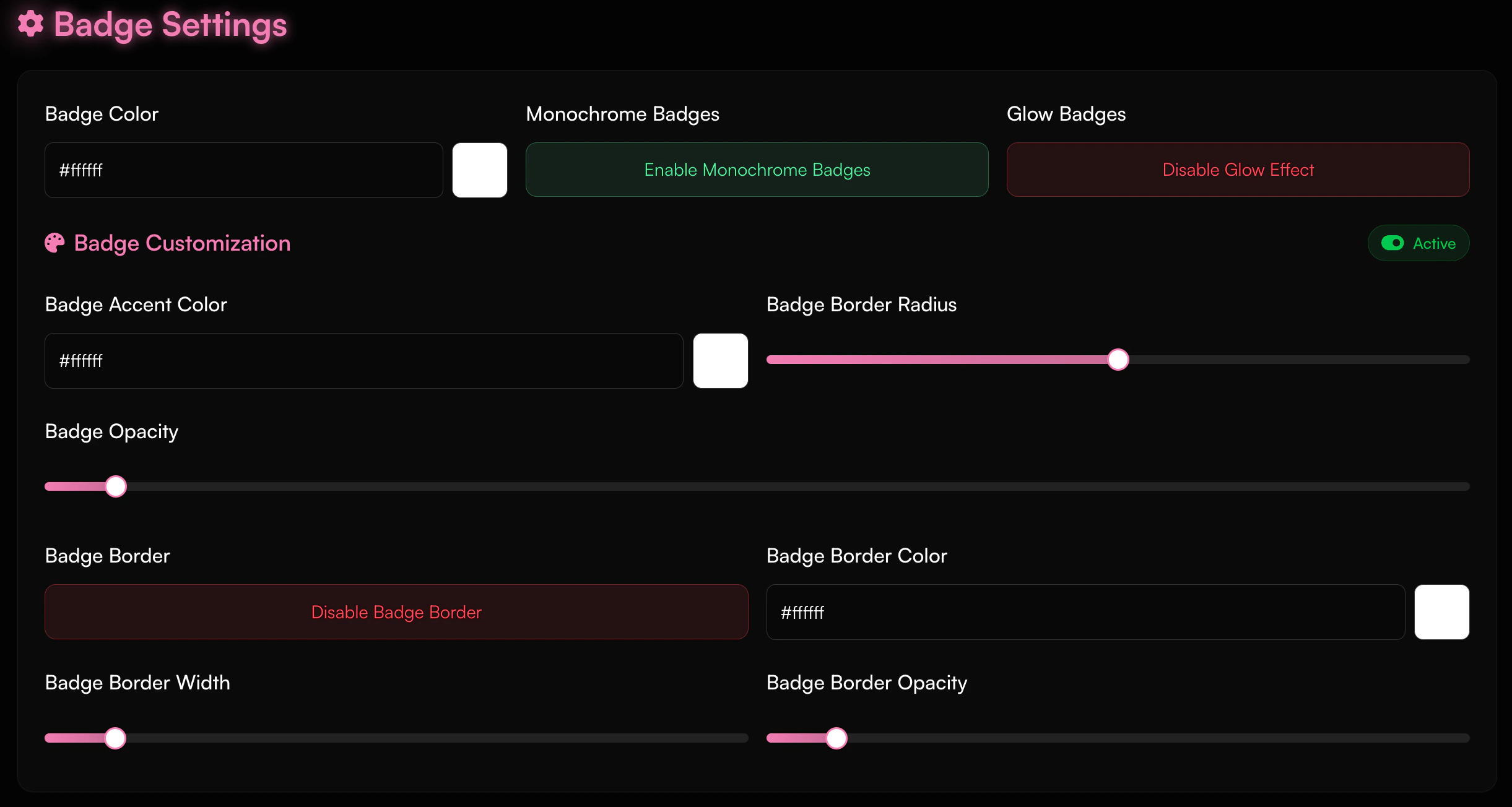Image resolution: width=1512 pixels, height=807 pixels.
Task: Open the Badge Border Color swatch picker
Action: pos(1441,612)
